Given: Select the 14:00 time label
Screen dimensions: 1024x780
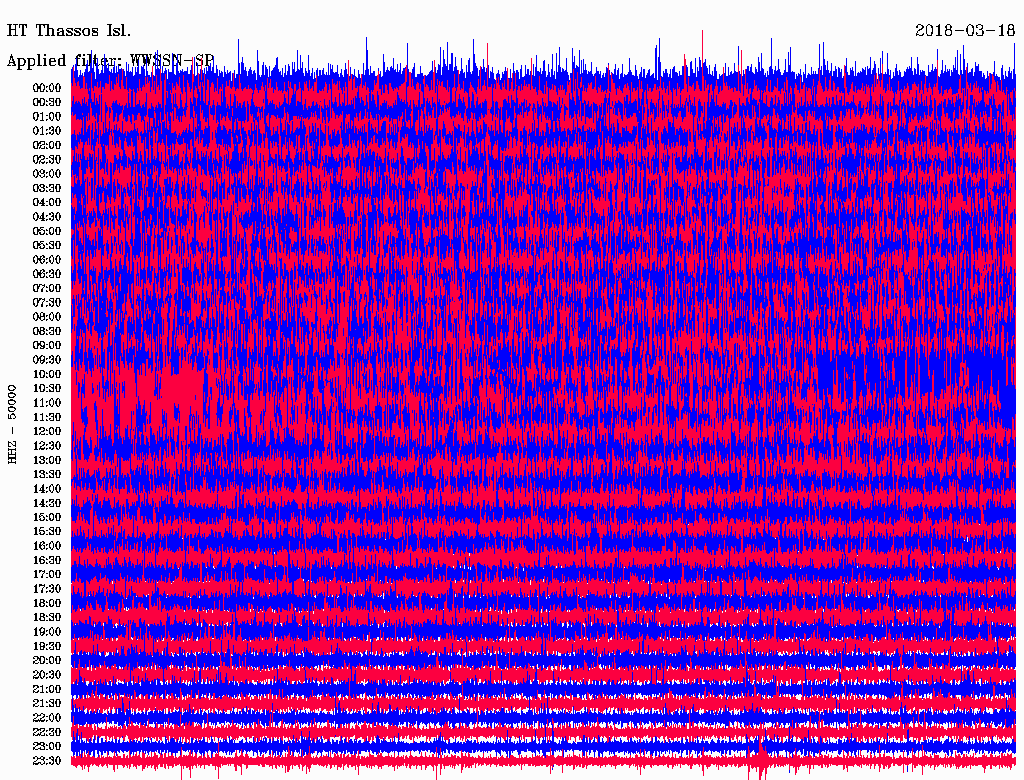Looking at the screenshot, I should [x=47, y=489].
